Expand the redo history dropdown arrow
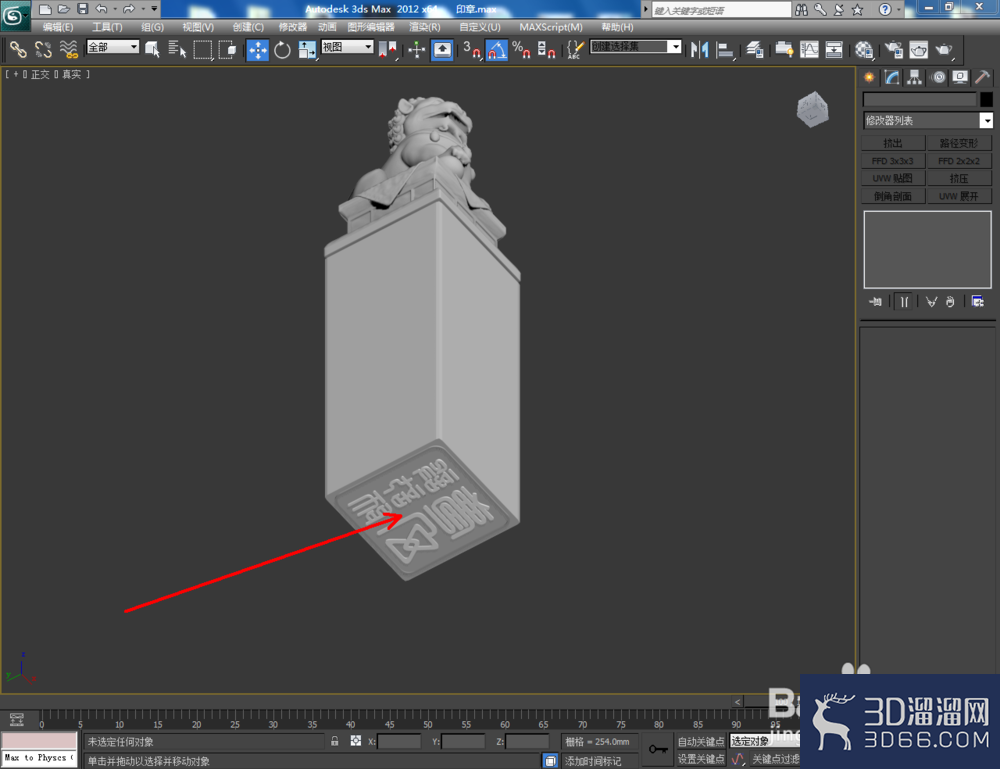Viewport: 1000px width, 769px height. [143, 9]
